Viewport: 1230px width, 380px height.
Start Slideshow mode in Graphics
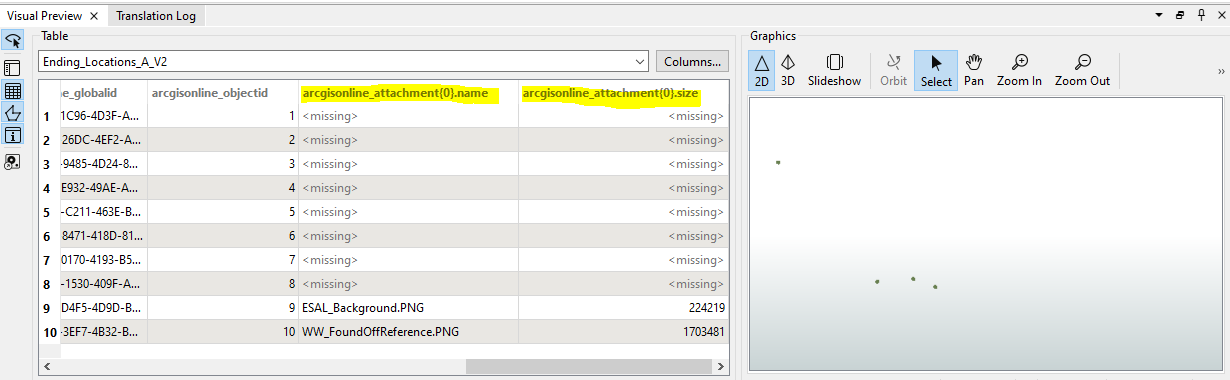834,70
